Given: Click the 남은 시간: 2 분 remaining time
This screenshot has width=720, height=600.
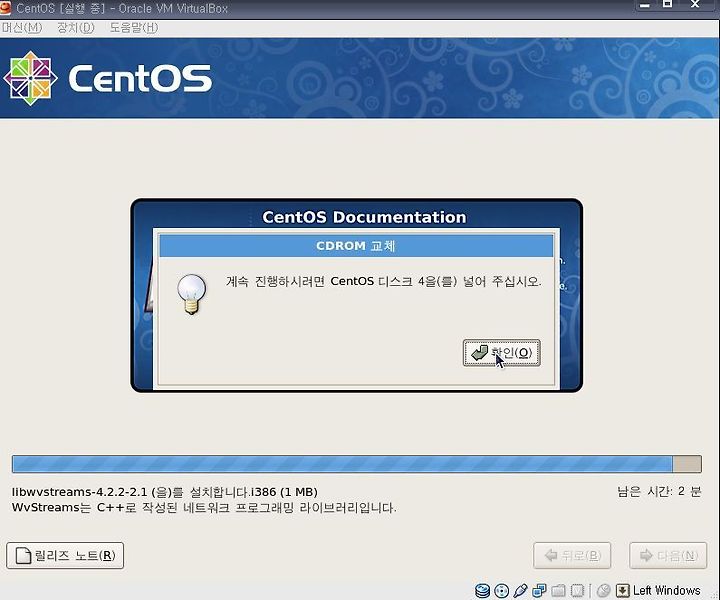Looking at the screenshot, I should pyautogui.click(x=659, y=492).
